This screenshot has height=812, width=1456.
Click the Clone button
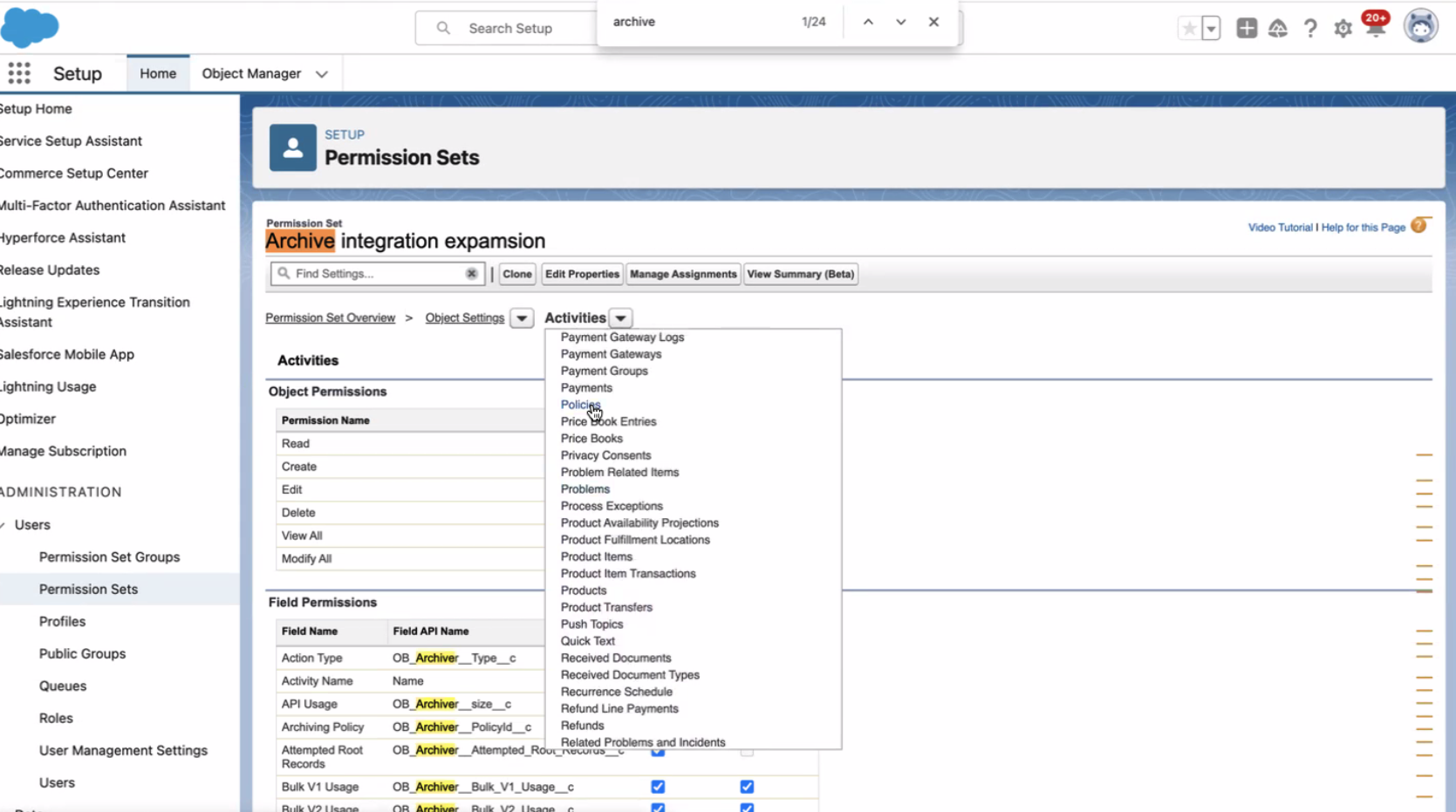tap(516, 274)
